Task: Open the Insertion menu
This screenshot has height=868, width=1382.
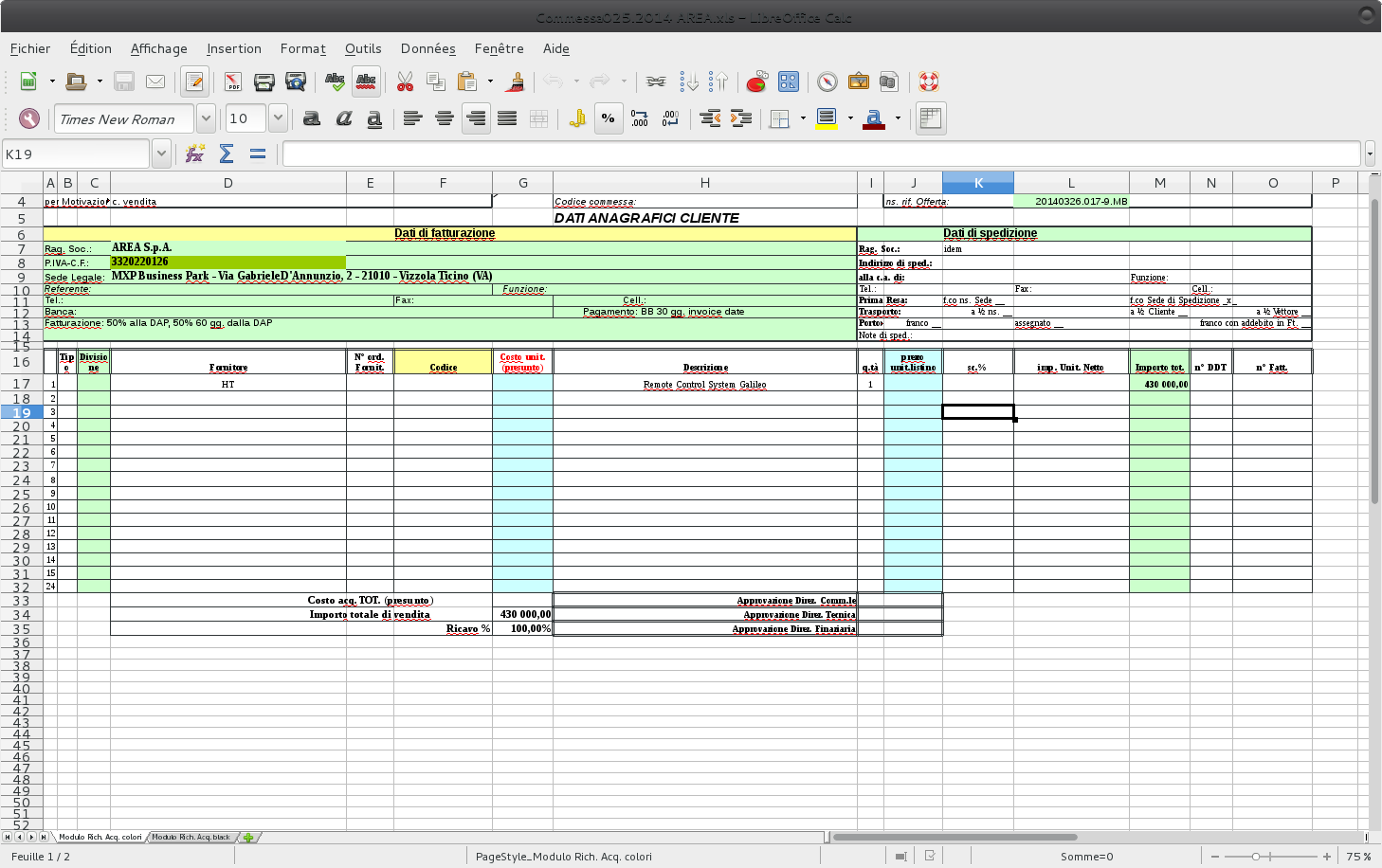Action: point(234,48)
